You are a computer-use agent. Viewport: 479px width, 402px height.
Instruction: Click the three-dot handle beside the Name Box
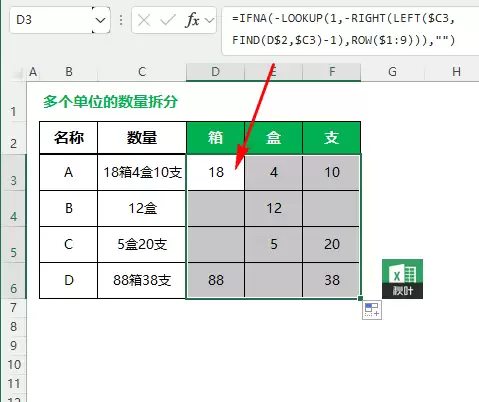121,20
